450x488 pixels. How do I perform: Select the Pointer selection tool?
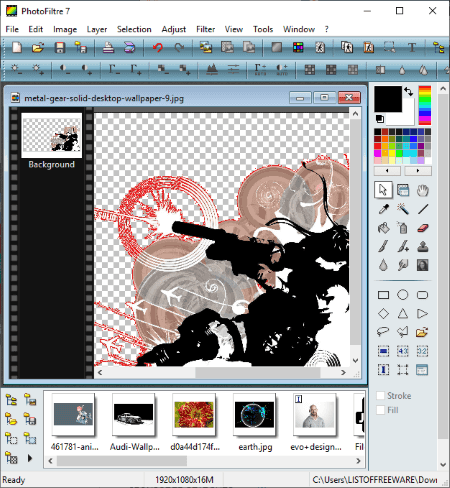point(383,190)
